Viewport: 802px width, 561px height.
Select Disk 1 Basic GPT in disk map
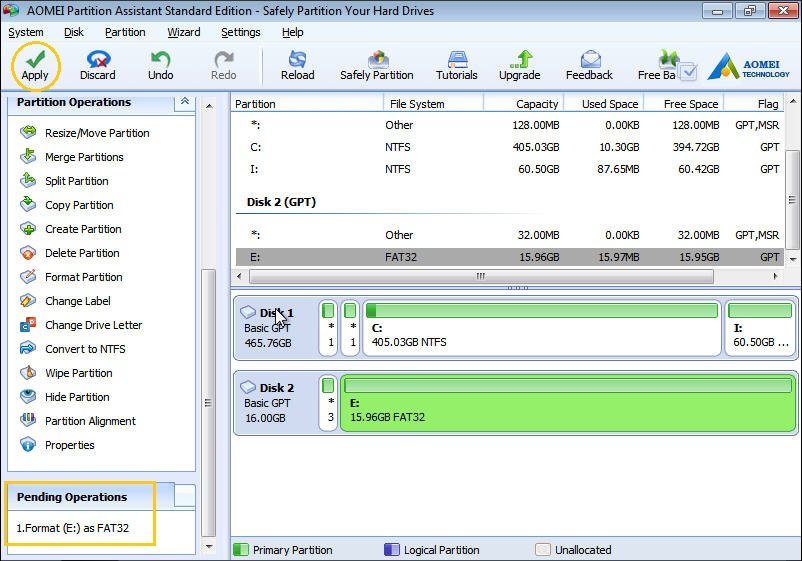coord(276,328)
